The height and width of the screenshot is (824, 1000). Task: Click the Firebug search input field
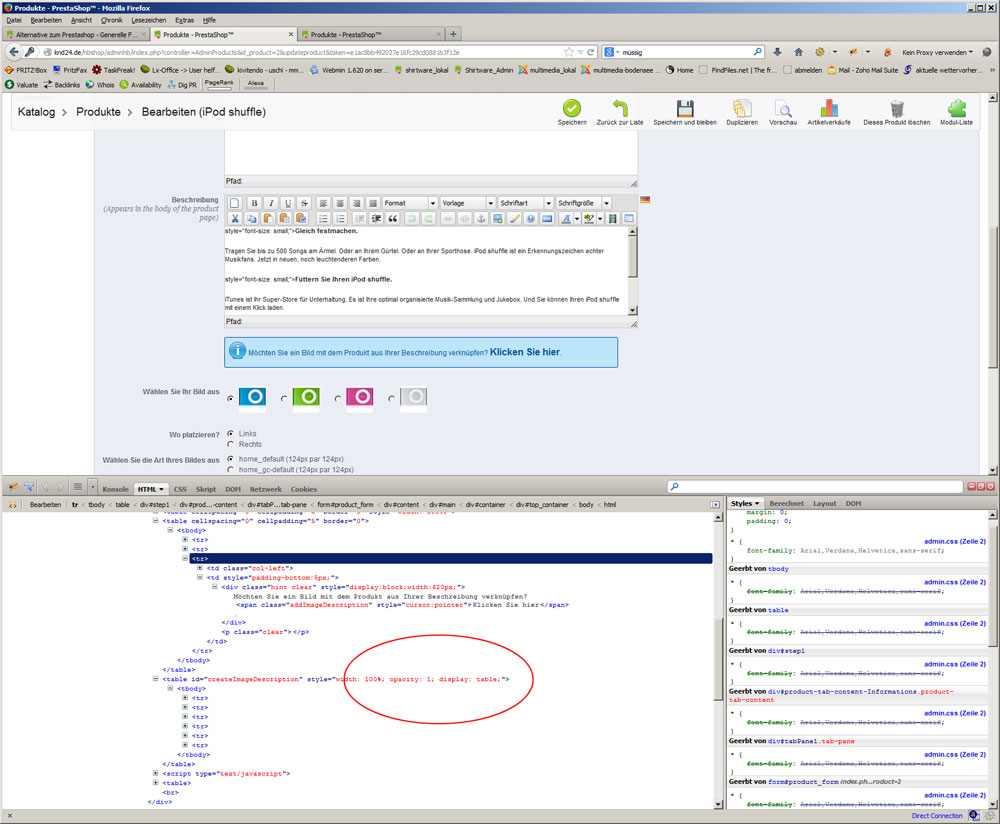830,487
